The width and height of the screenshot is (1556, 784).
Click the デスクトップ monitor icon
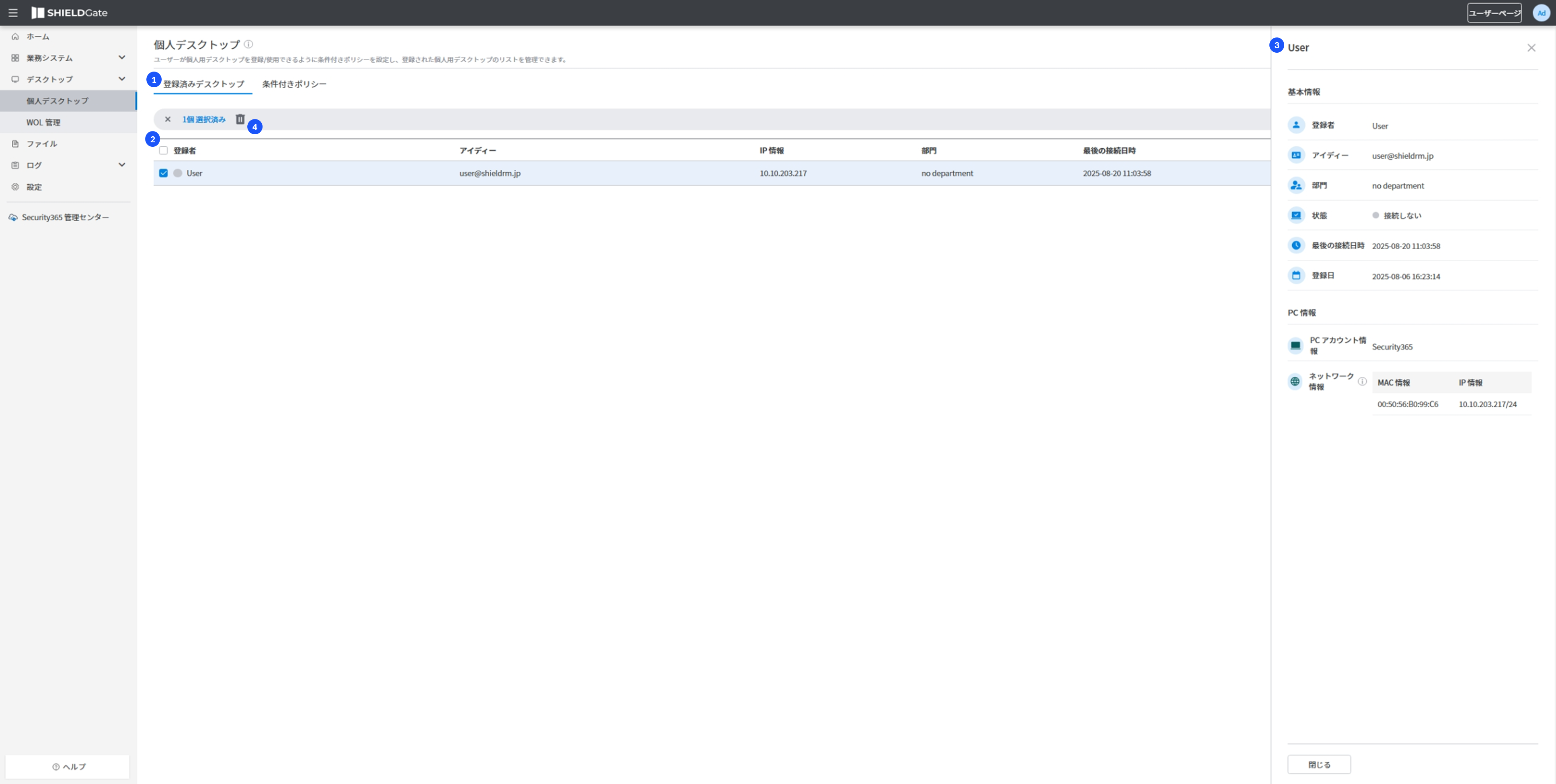15,79
